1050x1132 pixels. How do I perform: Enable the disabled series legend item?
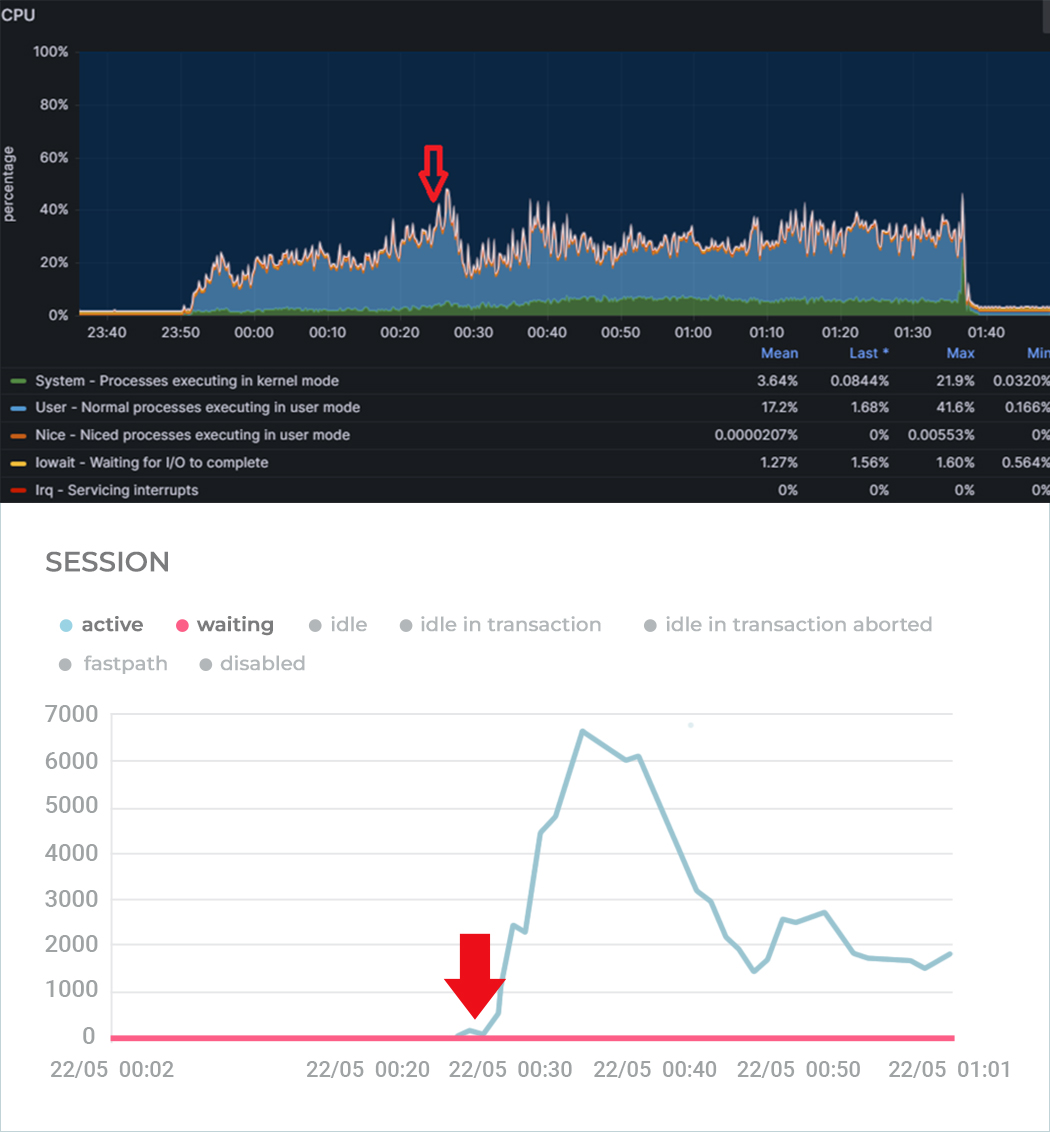point(252,664)
